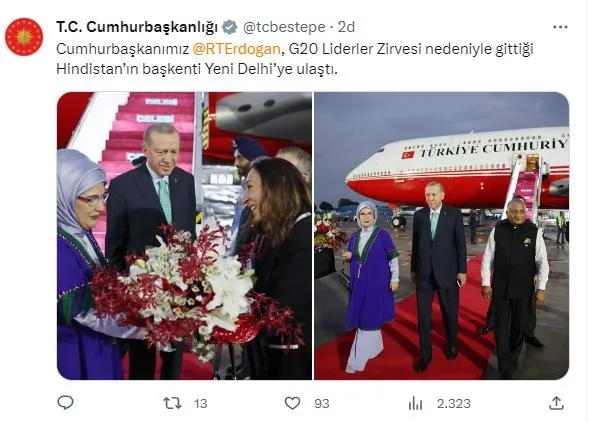Viewport: 589px width, 422px height.
Task: Click the second tweet text line about Yeni Delhi
Action: 197,69
